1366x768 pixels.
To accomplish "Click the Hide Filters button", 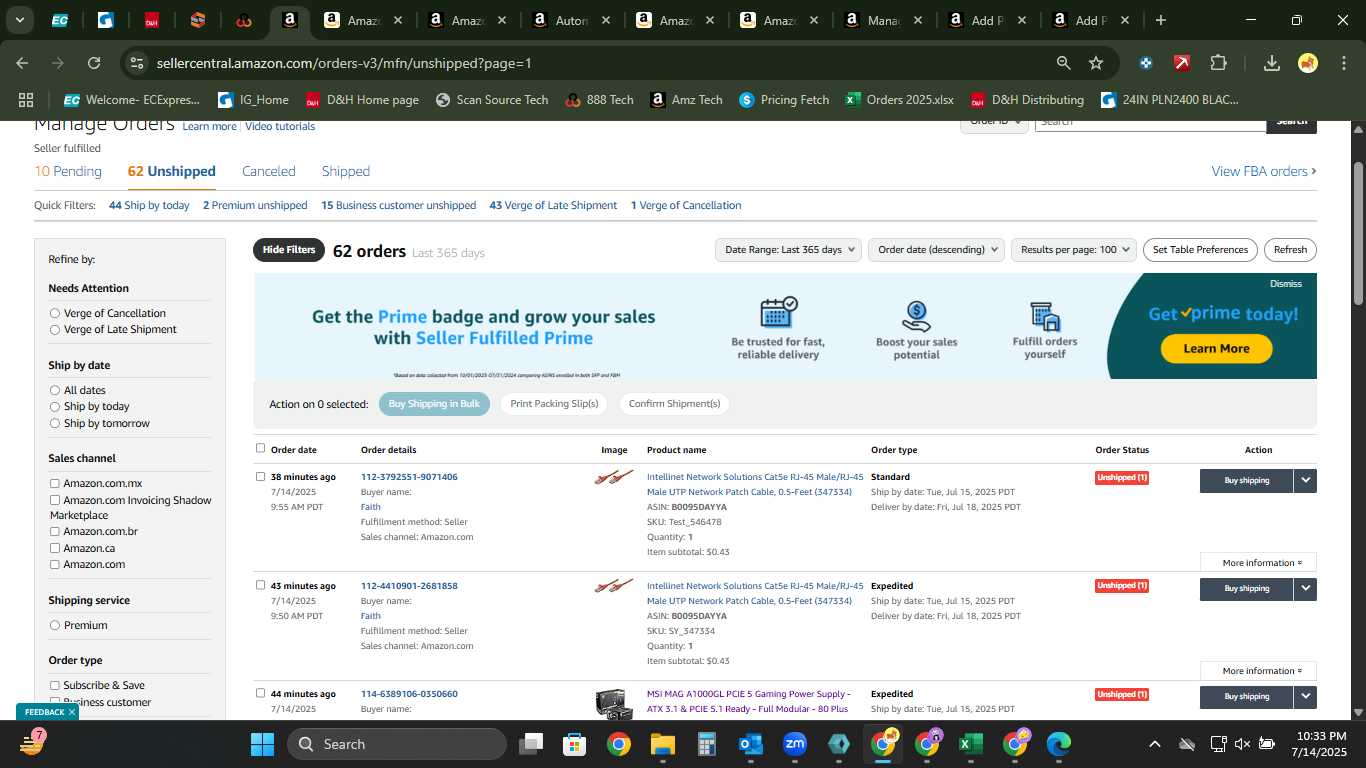I will (x=289, y=250).
